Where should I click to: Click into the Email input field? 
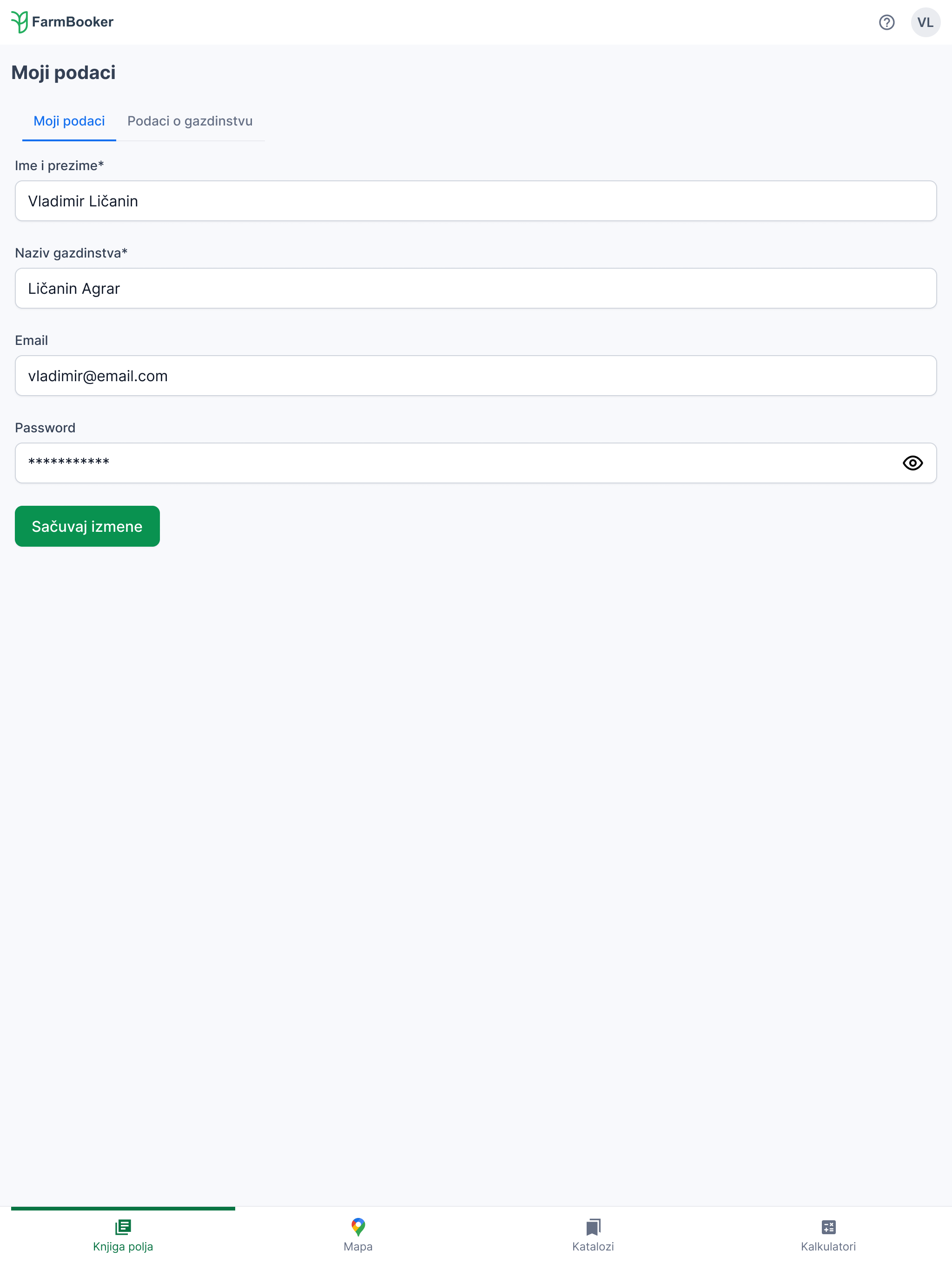point(476,376)
